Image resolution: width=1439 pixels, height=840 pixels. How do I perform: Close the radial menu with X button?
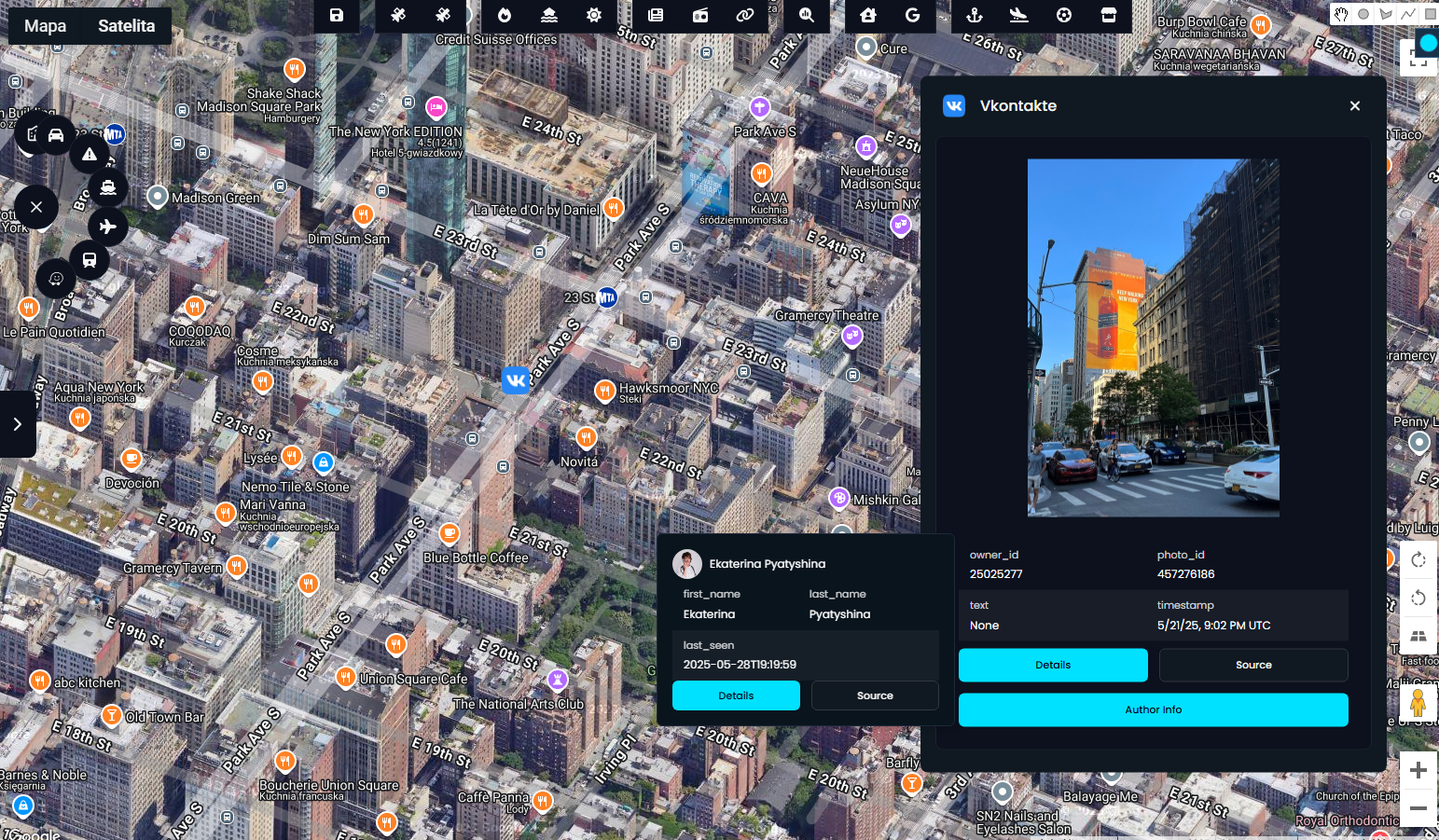coord(35,207)
